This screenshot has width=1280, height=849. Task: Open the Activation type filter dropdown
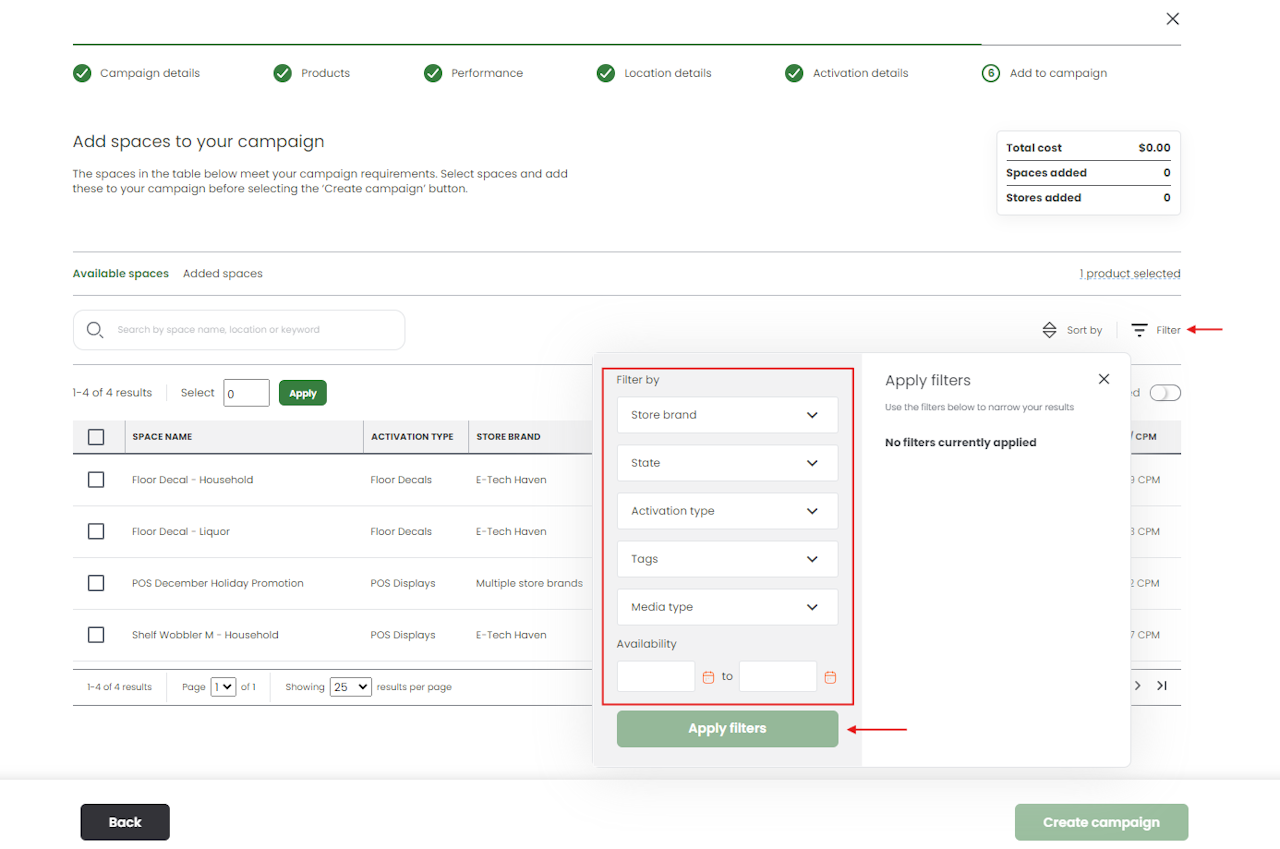pos(727,511)
